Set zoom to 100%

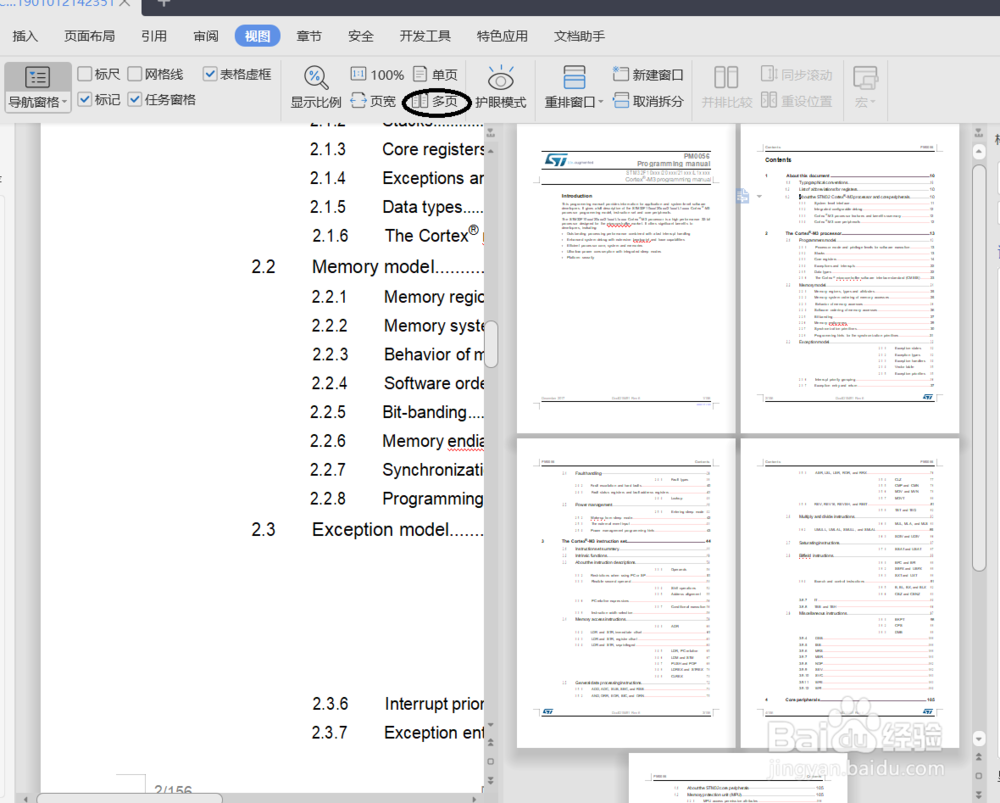(377, 75)
